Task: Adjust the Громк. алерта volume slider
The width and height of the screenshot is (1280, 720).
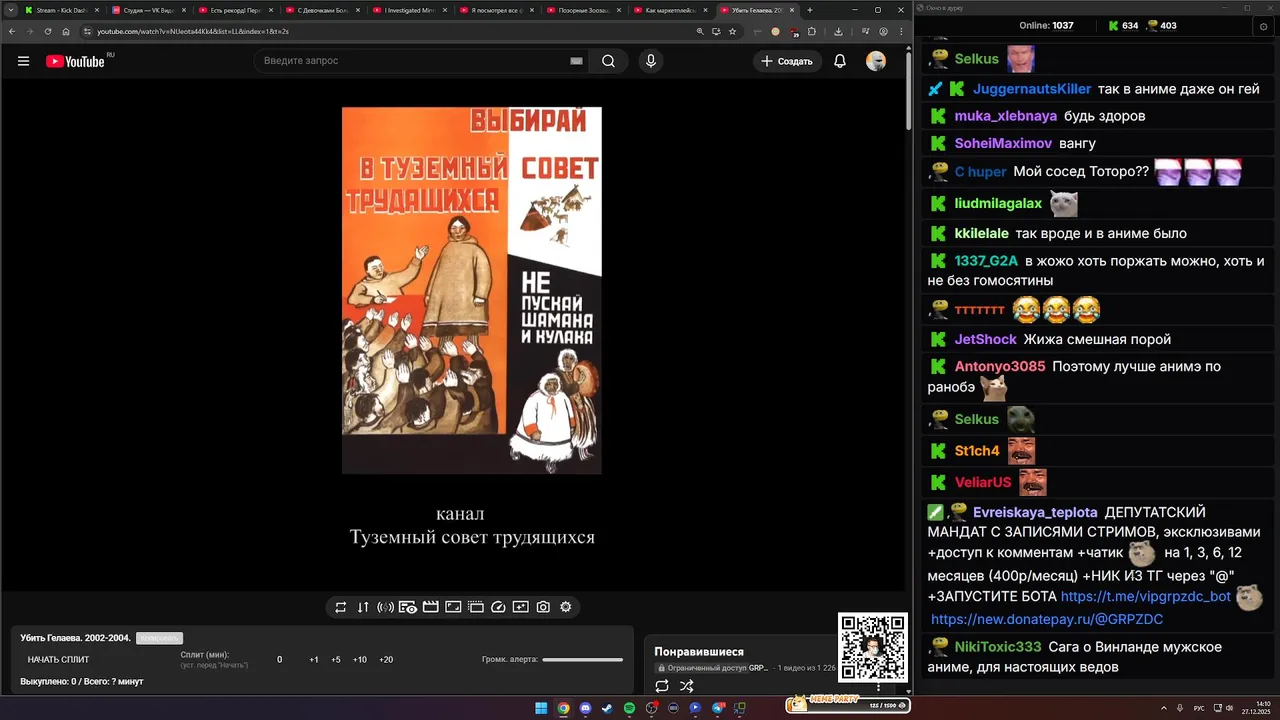Action: [x=582, y=660]
